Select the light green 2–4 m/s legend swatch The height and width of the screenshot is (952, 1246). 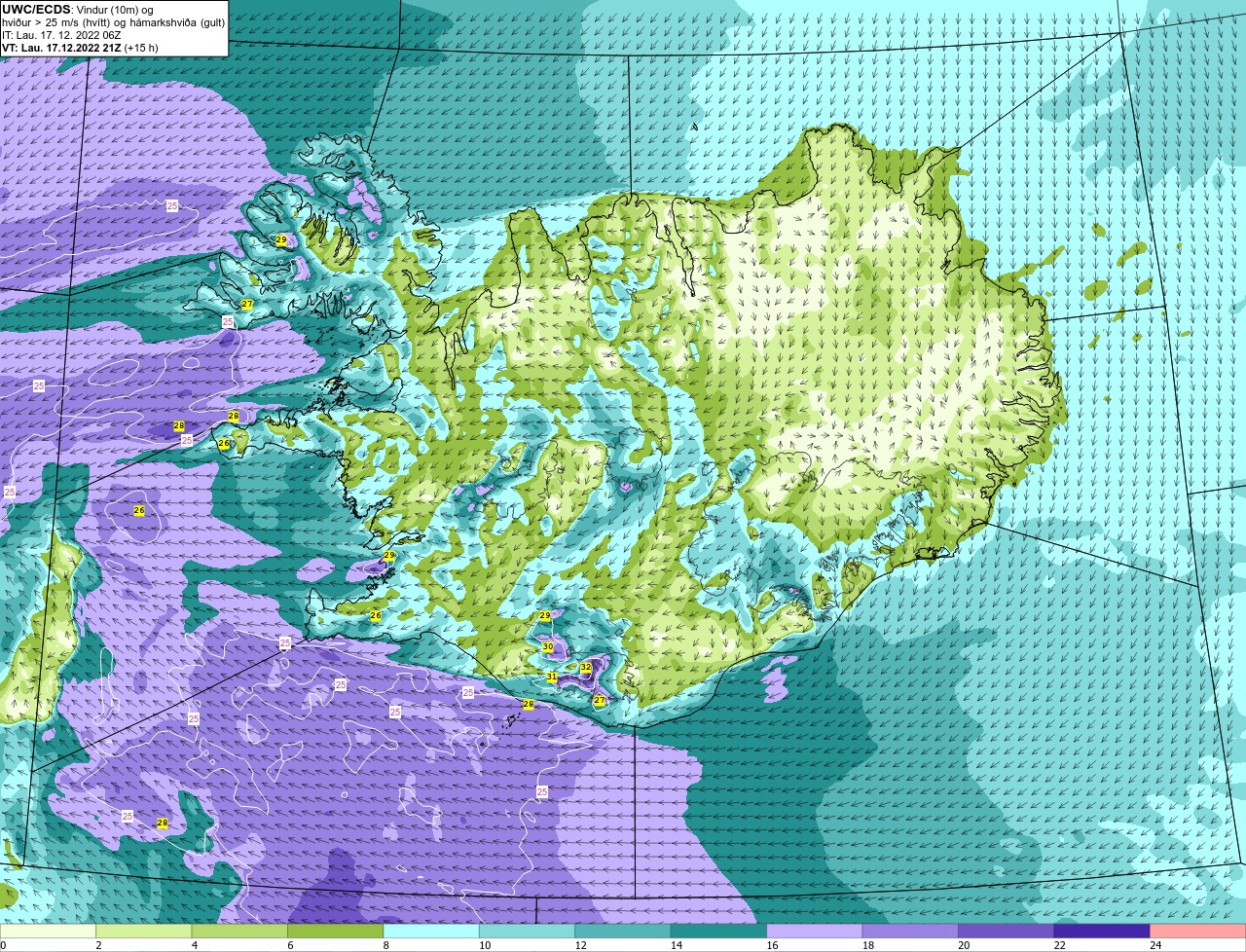[144, 932]
